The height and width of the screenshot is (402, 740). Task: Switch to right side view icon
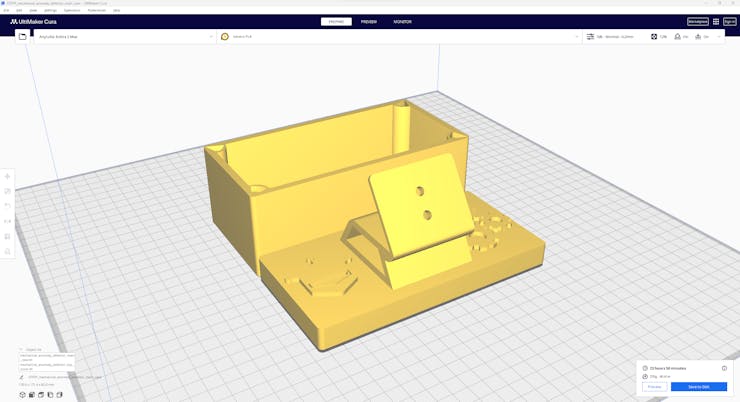point(59,395)
